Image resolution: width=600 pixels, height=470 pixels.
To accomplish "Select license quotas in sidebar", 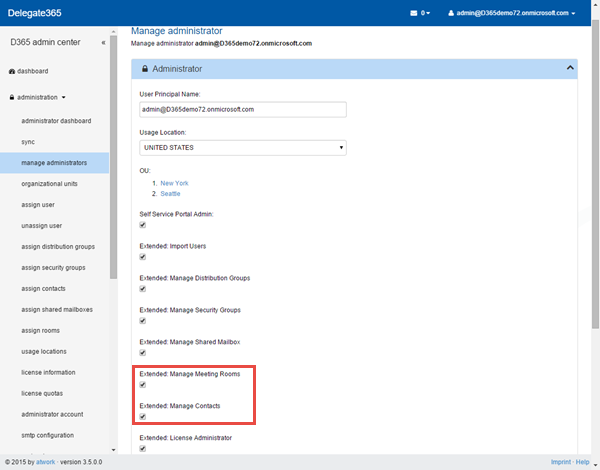I will coord(43,393).
